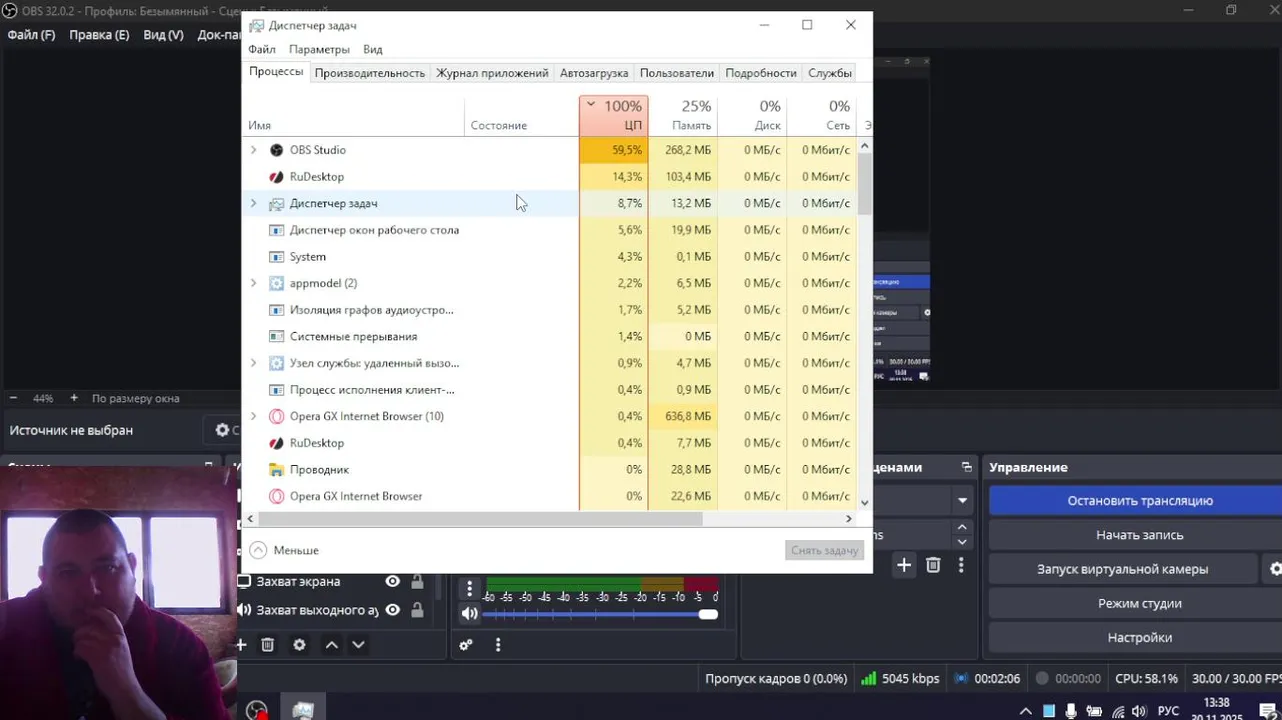1282x720 pixels.
Task: Delete selected source with trash icon
Action: pyautogui.click(x=267, y=645)
